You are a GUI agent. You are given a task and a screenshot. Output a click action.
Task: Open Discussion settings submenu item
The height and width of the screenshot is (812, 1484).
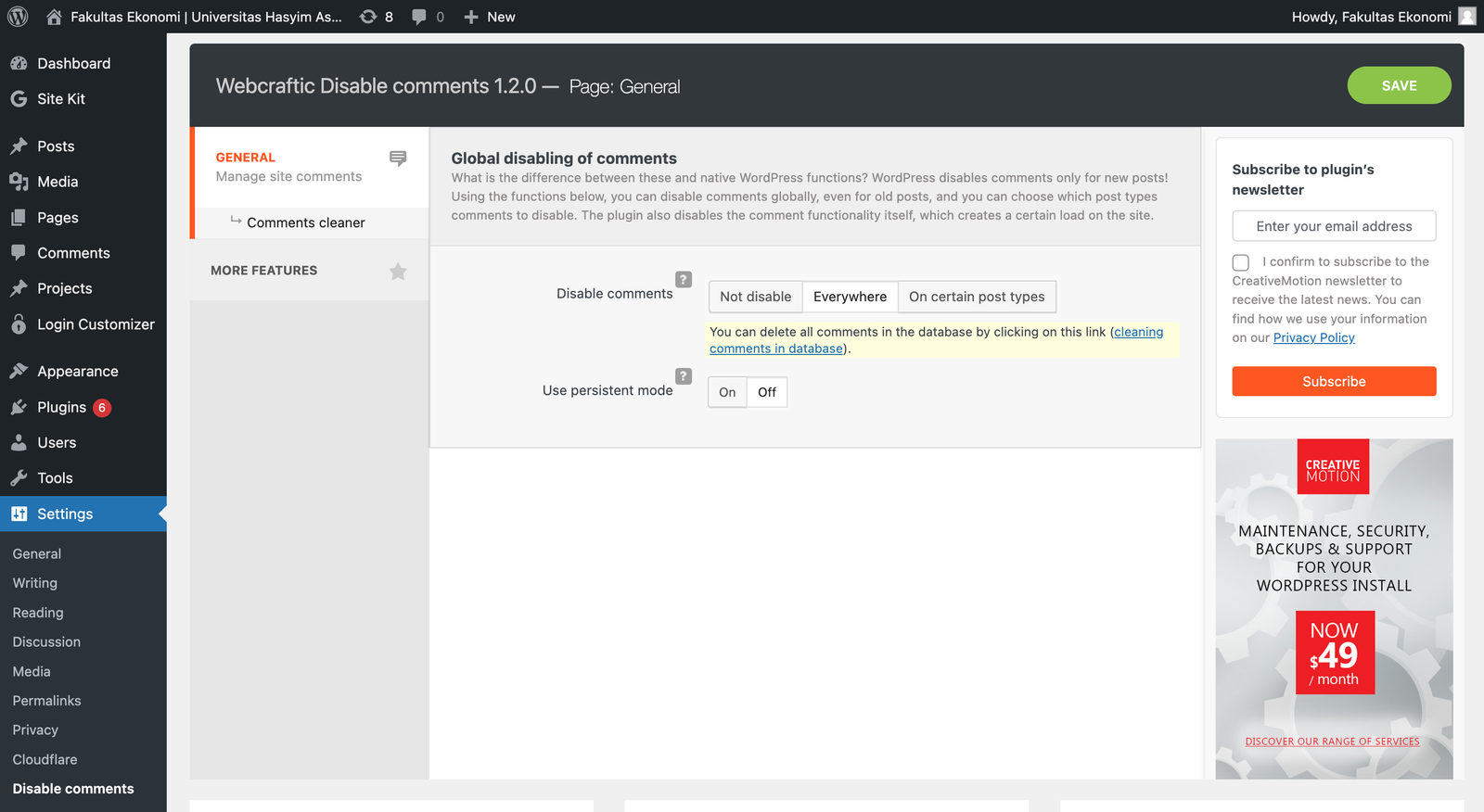click(x=46, y=641)
